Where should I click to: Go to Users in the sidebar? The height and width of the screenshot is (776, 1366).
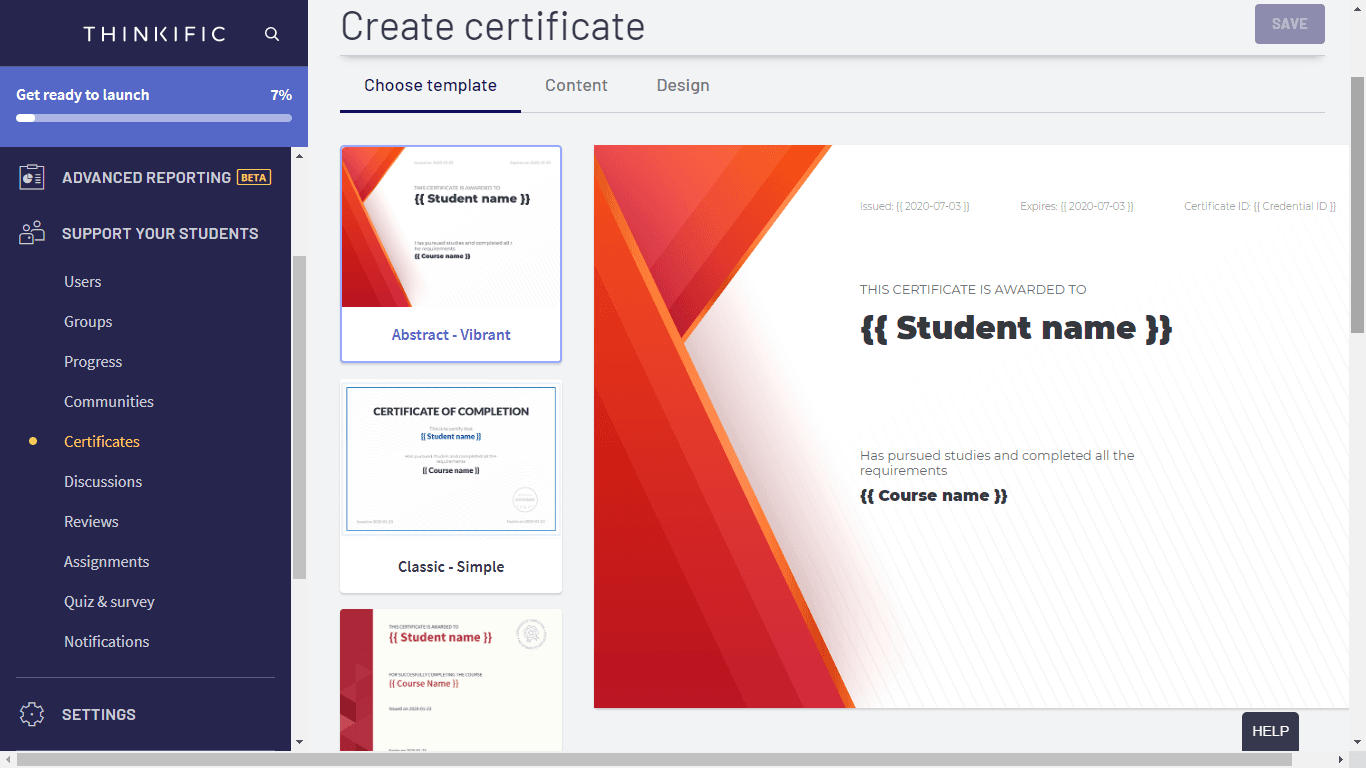(x=83, y=282)
